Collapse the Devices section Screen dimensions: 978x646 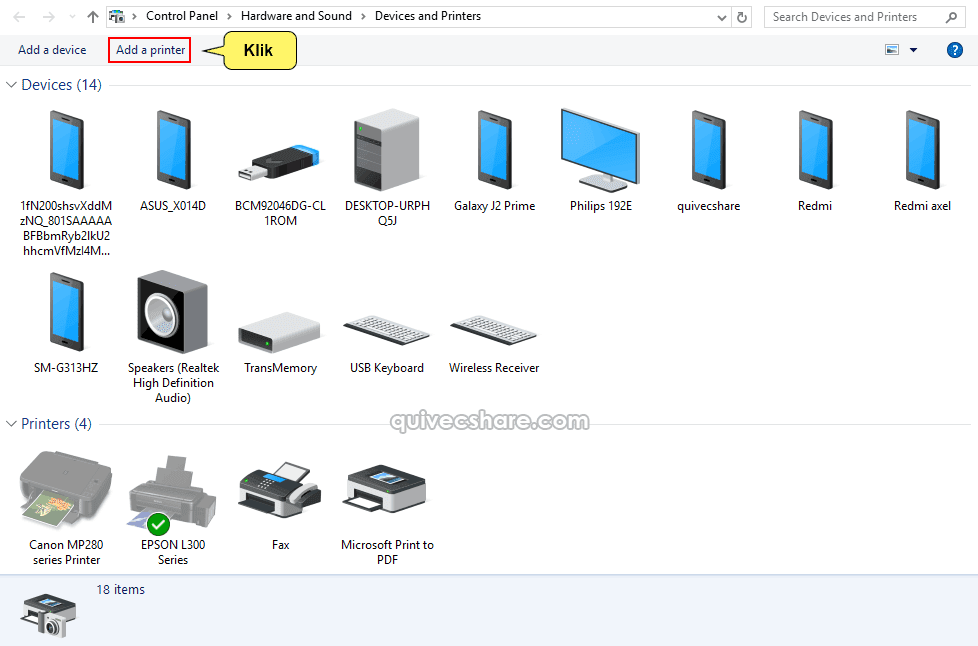pyautogui.click(x=10, y=85)
